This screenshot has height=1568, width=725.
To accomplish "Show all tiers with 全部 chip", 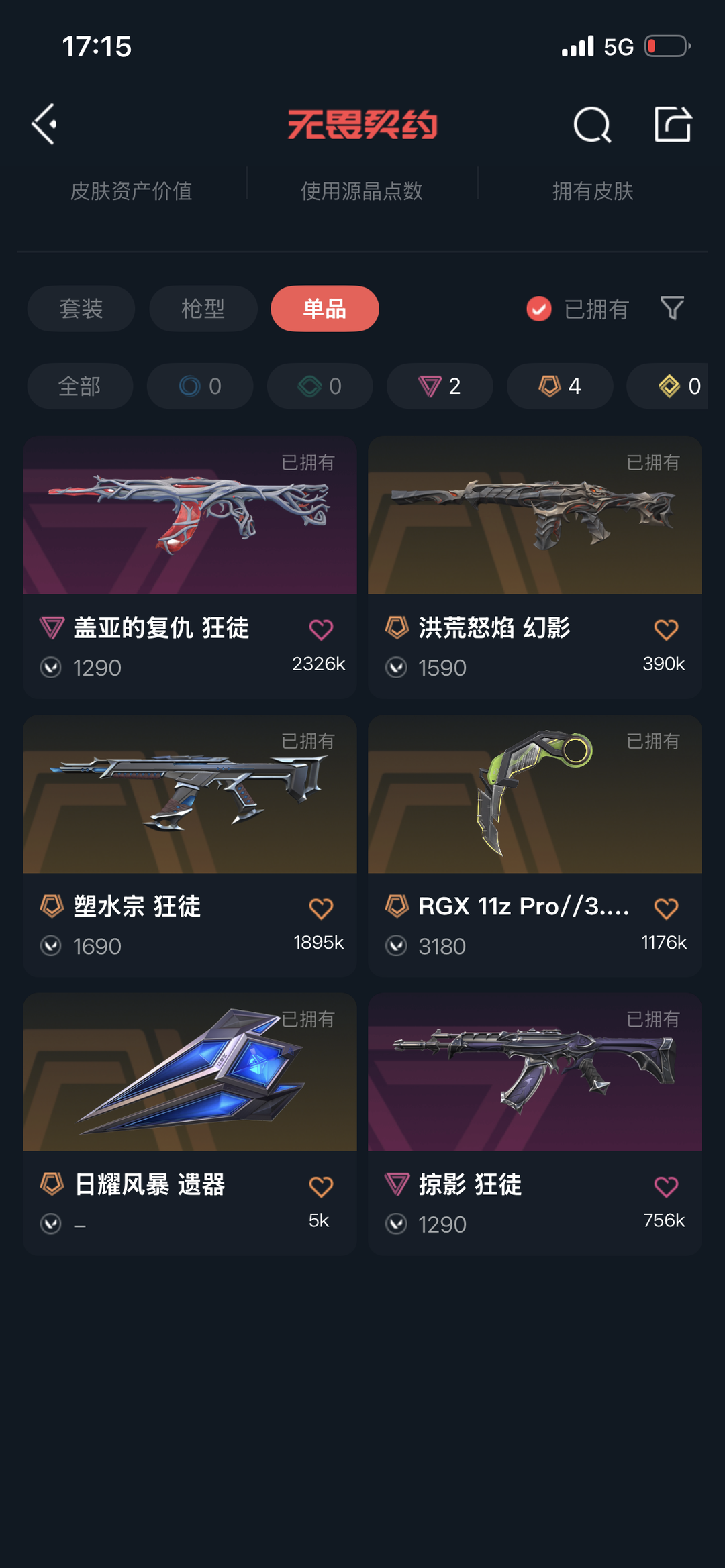I will pos(80,386).
